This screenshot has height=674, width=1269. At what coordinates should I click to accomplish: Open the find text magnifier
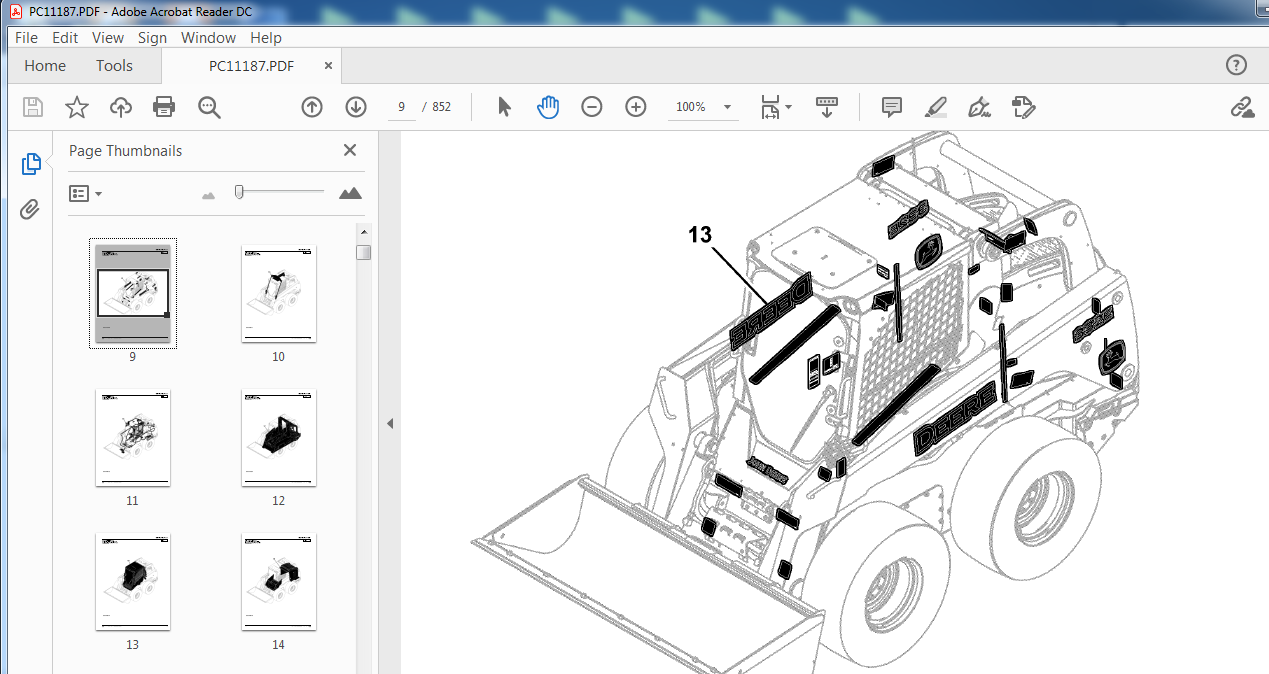[208, 107]
